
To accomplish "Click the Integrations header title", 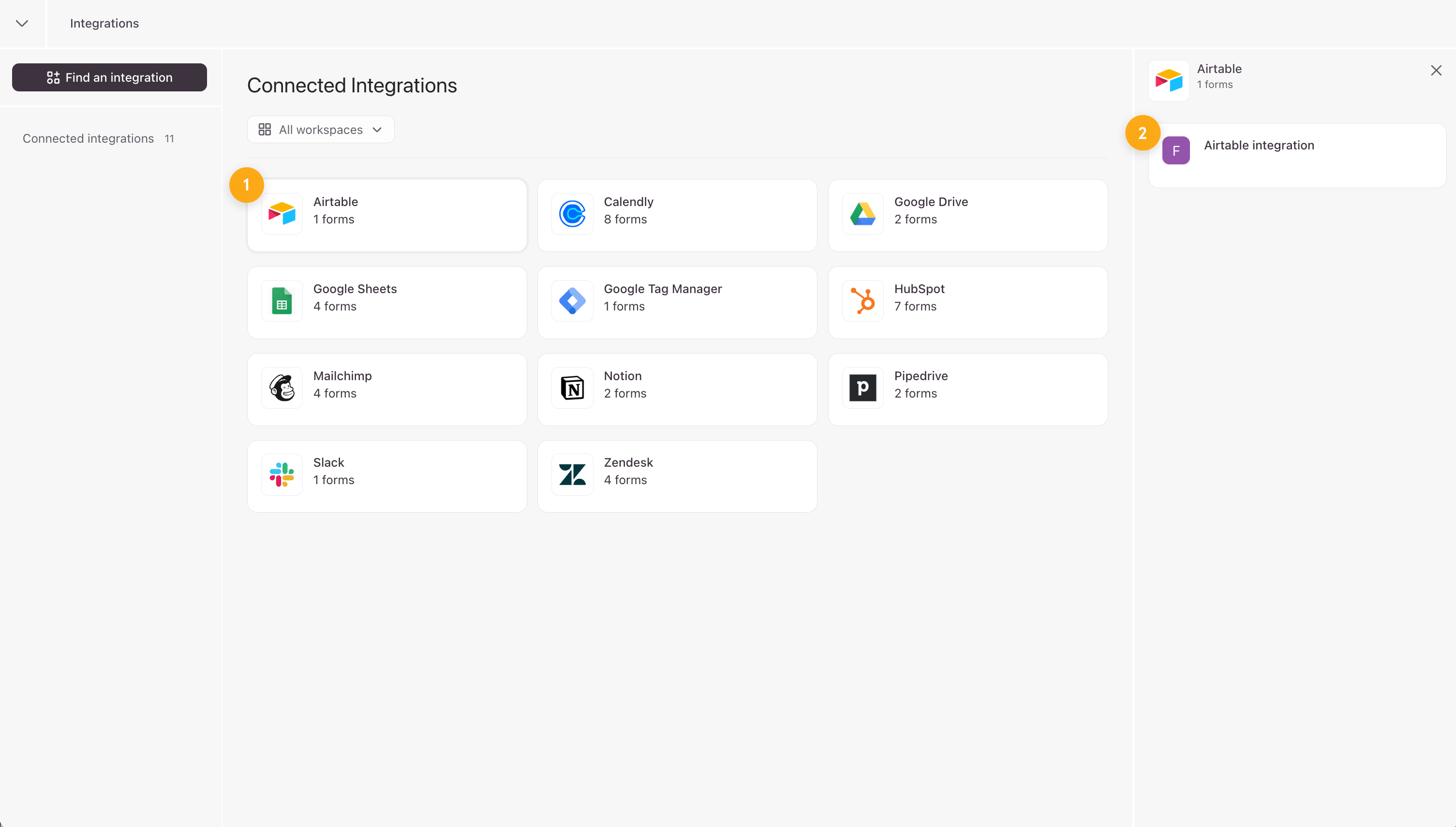I will coord(104,23).
